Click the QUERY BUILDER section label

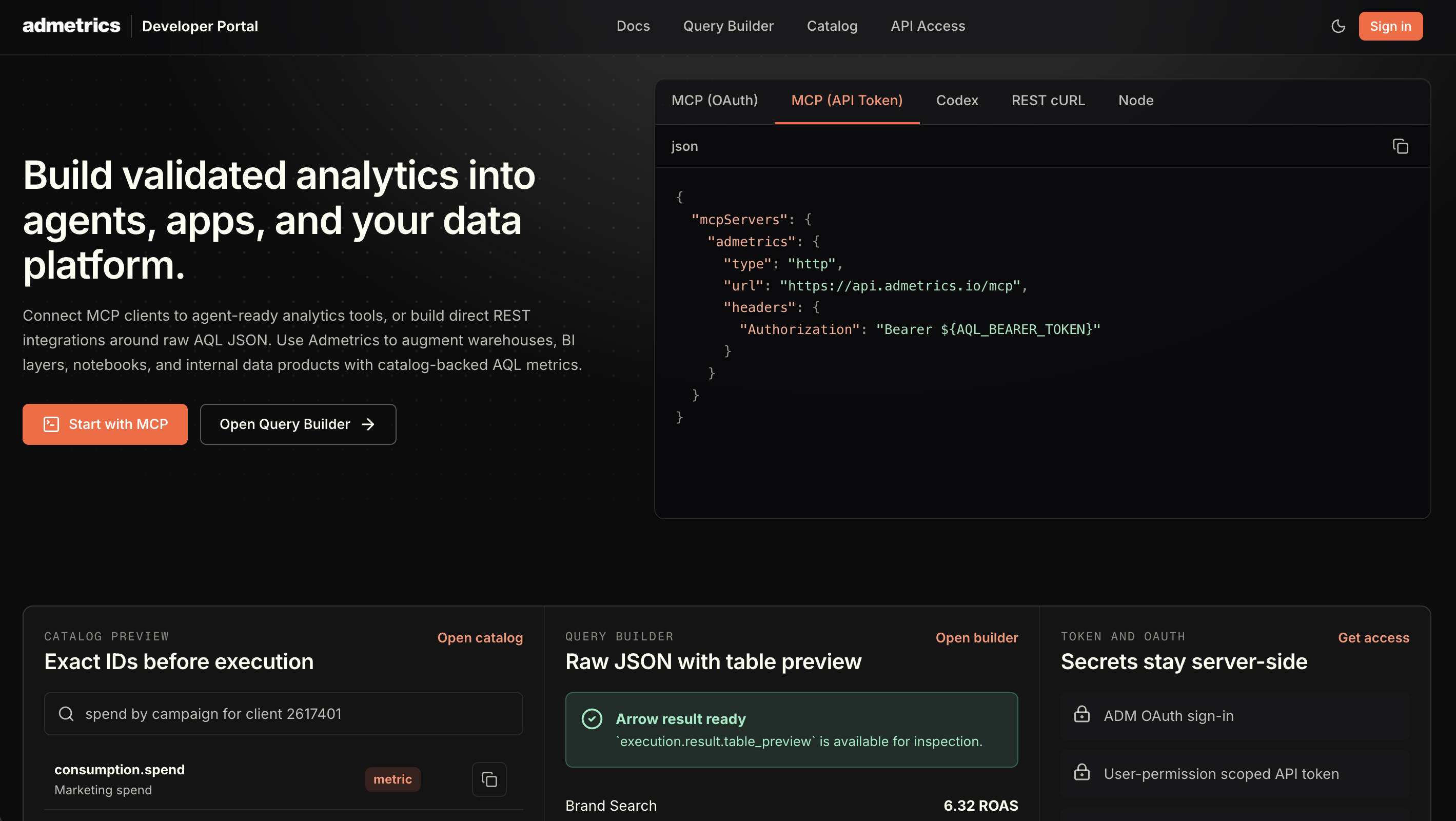(619, 637)
